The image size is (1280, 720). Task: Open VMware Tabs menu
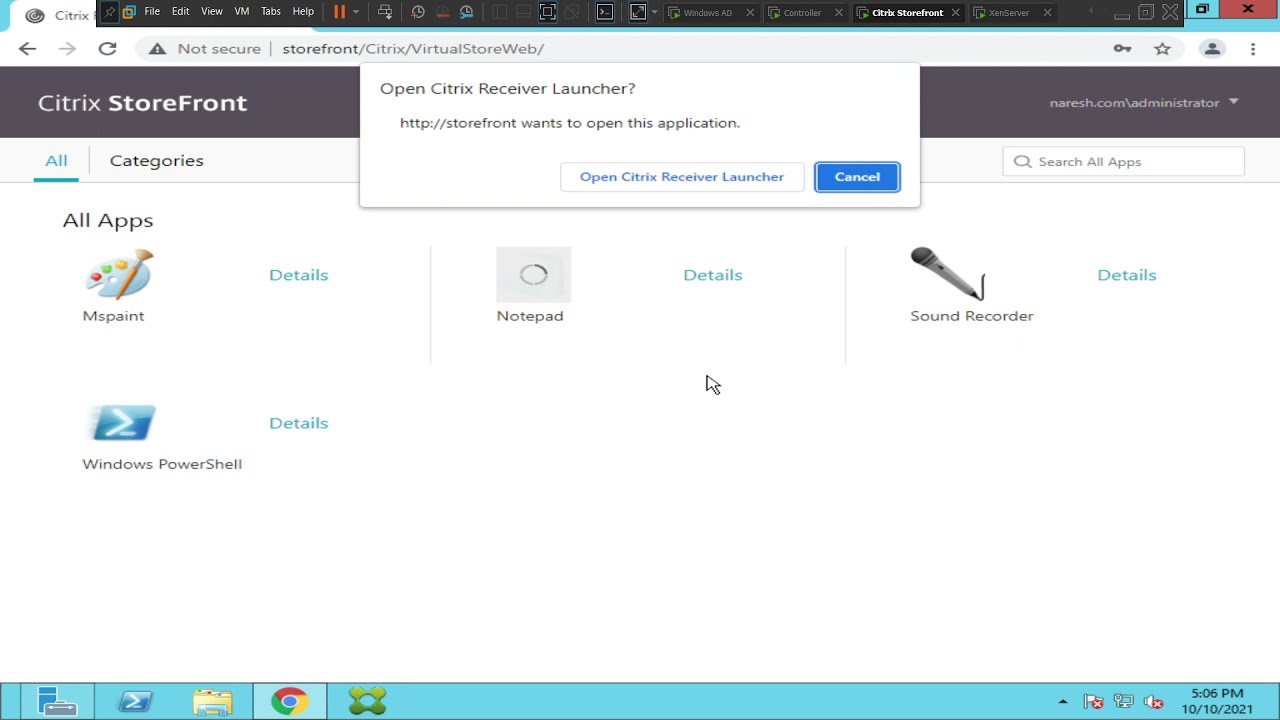pos(271,12)
